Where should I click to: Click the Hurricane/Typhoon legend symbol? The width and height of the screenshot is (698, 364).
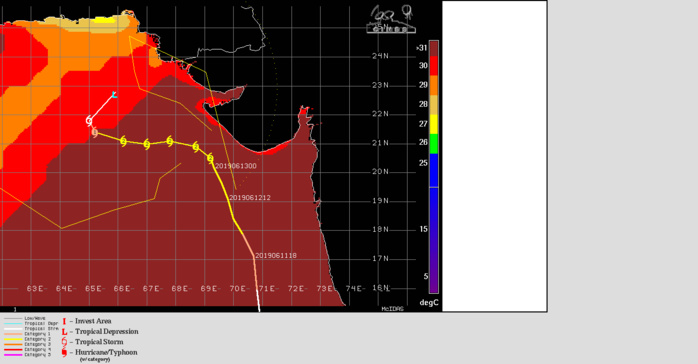[65, 352]
